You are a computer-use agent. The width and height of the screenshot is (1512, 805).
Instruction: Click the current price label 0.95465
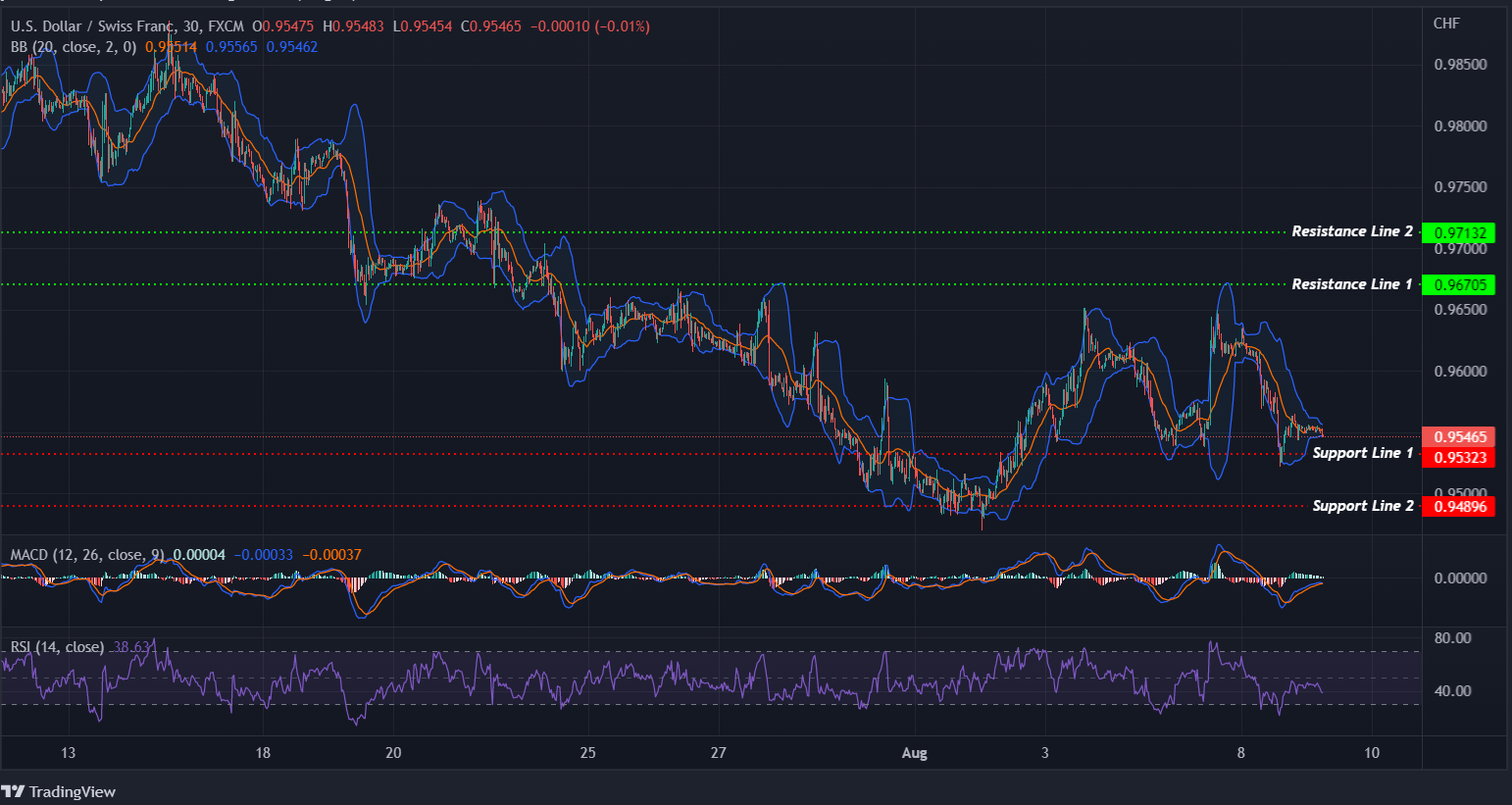1461,437
